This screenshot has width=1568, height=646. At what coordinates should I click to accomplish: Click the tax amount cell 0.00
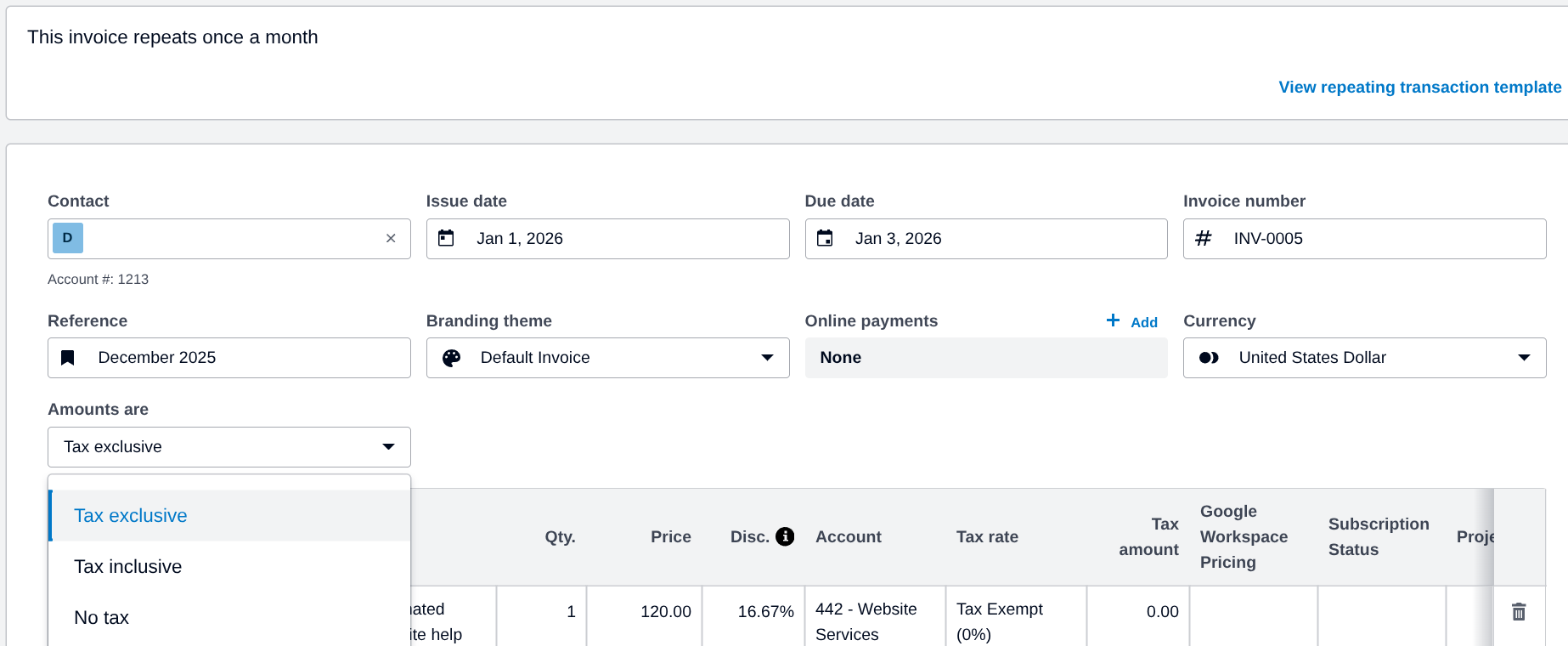(x=1138, y=616)
